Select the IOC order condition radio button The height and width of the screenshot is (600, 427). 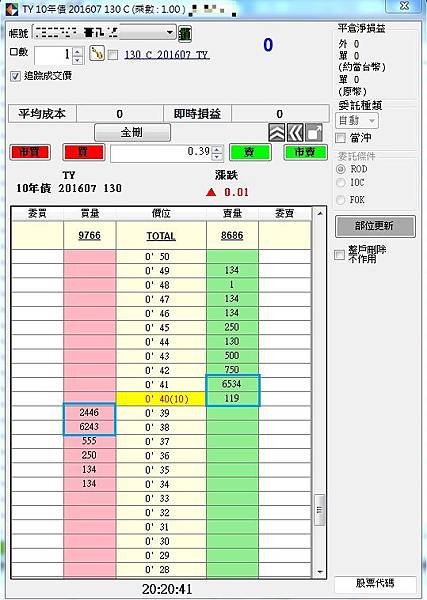(341, 183)
